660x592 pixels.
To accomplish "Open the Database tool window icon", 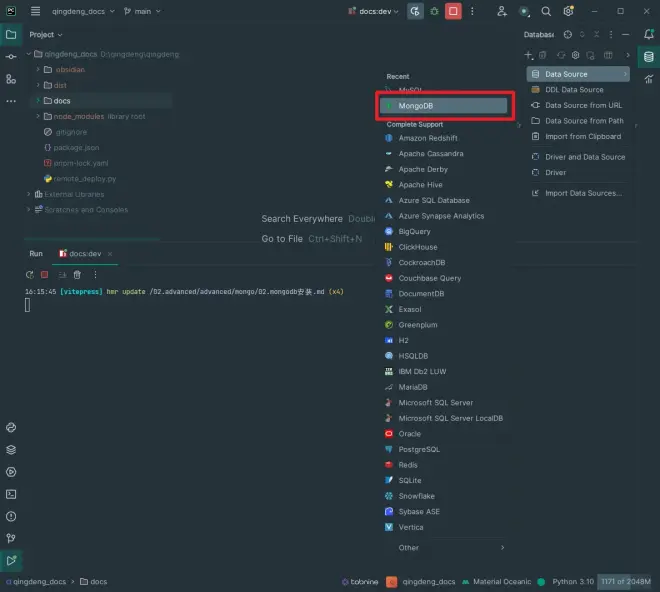I will [649, 56].
